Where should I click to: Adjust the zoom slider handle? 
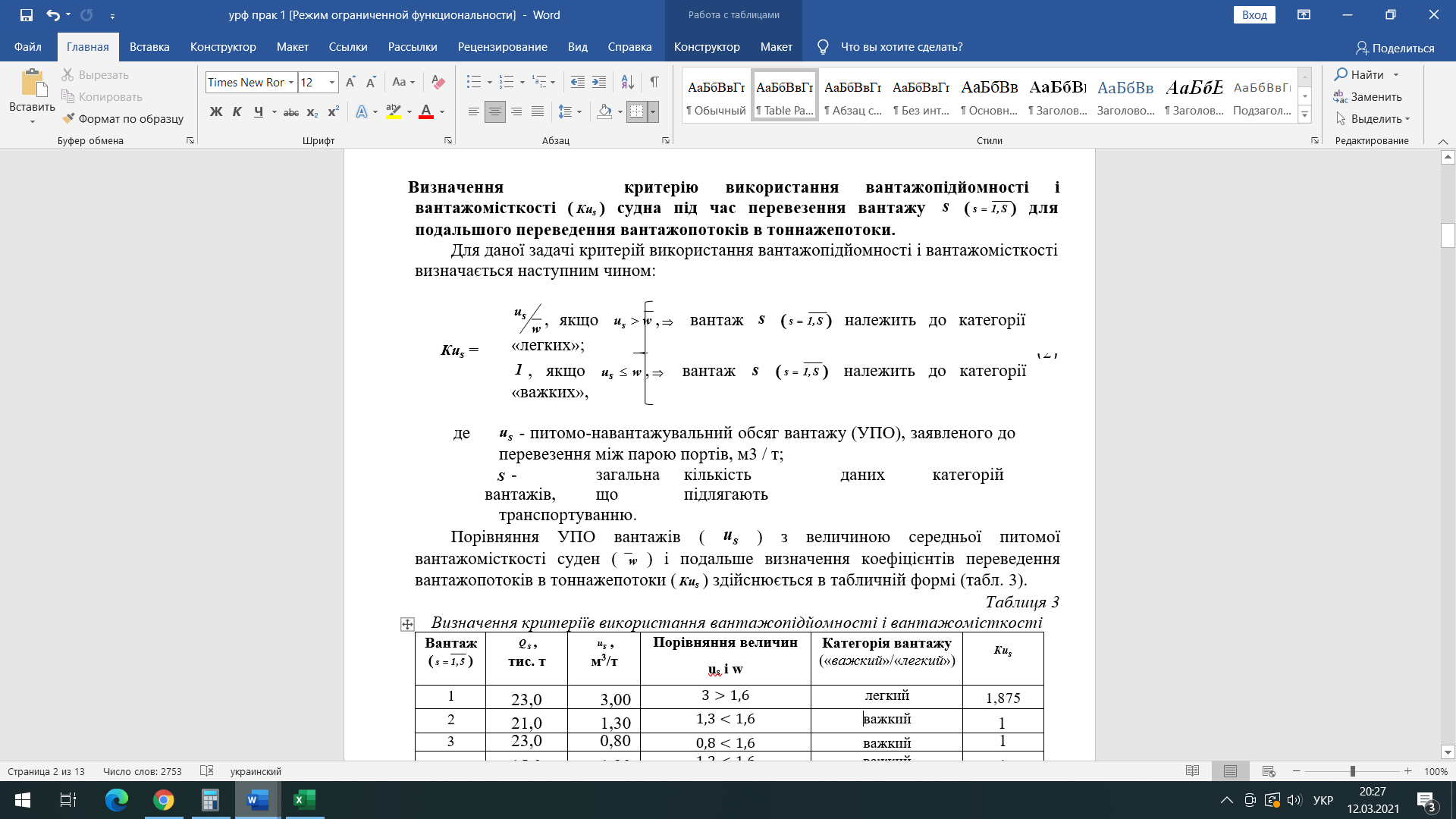click(x=1352, y=771)
